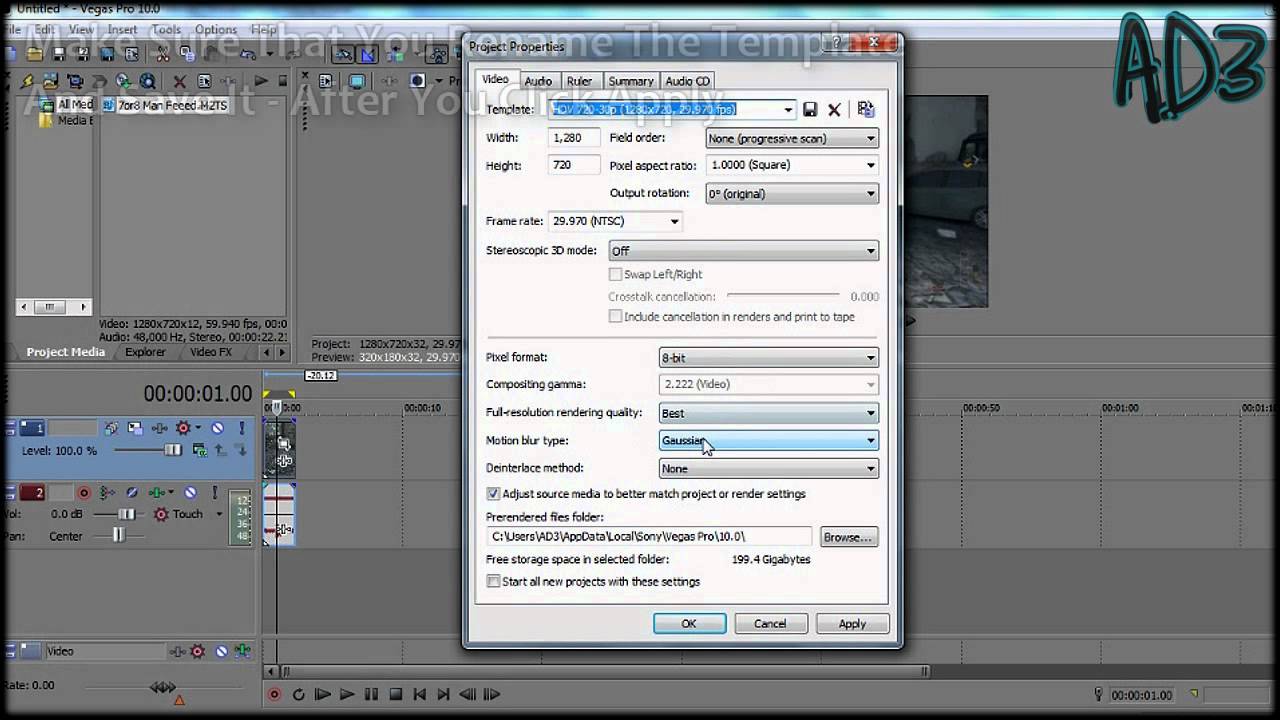Toggle Swap Left/Right checkbox
1280x720 pixels.
[x=616, y=274]
